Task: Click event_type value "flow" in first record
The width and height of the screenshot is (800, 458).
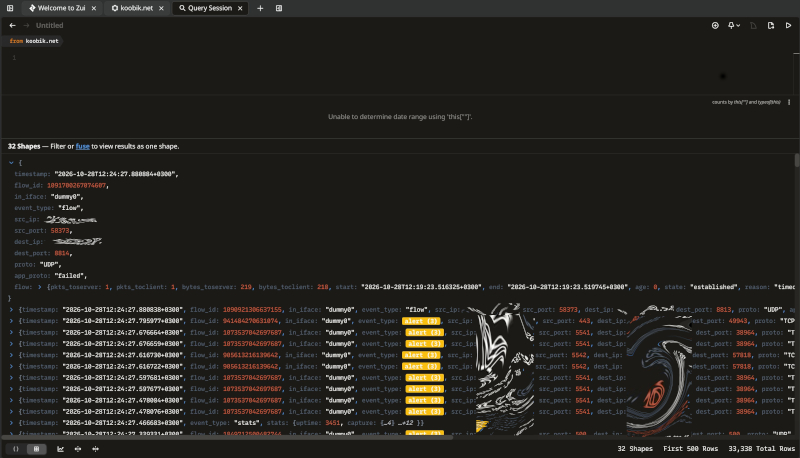Action: [69, 208]
